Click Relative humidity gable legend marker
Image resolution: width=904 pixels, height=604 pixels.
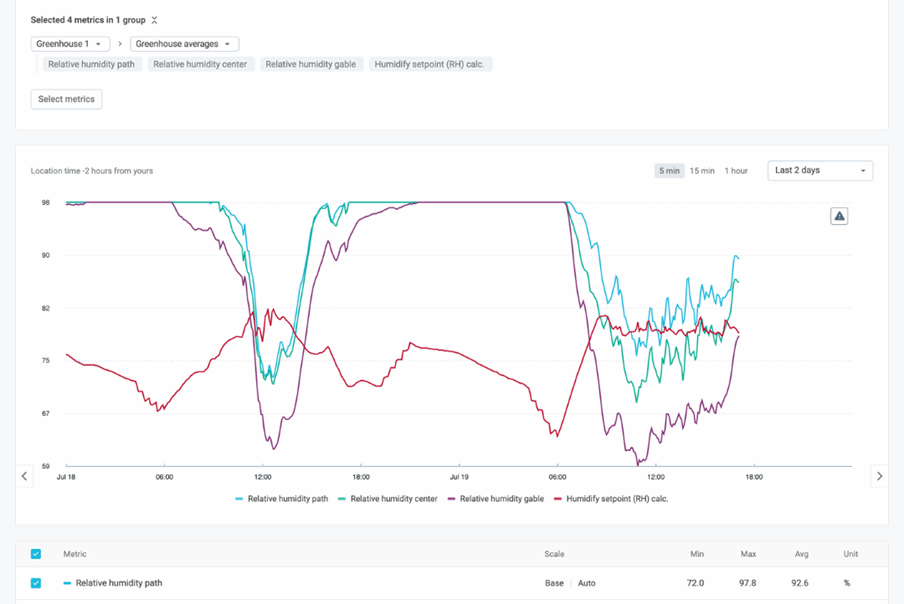[x=452, y=498]
